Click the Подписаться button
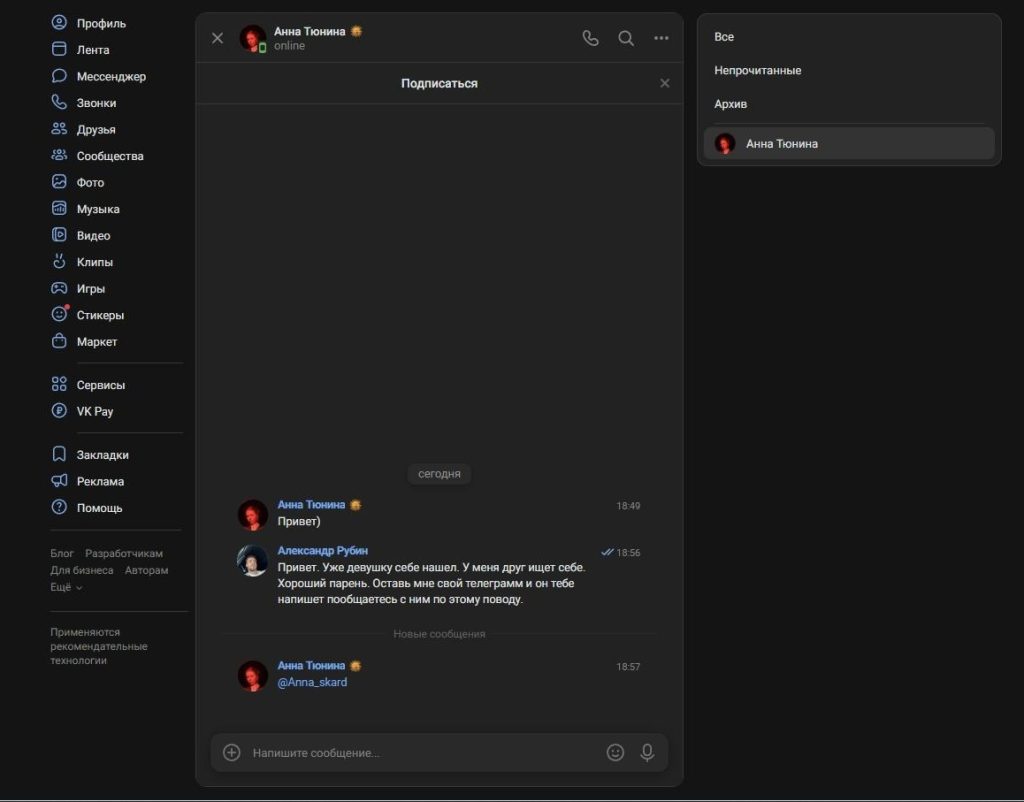 point(439,84)
